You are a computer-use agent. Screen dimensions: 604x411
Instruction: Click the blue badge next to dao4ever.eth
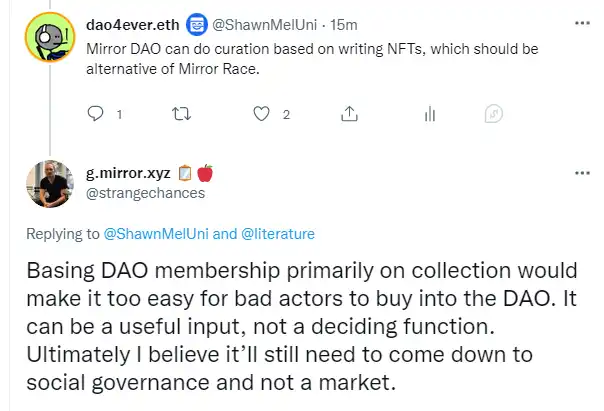tap(197, 25)
